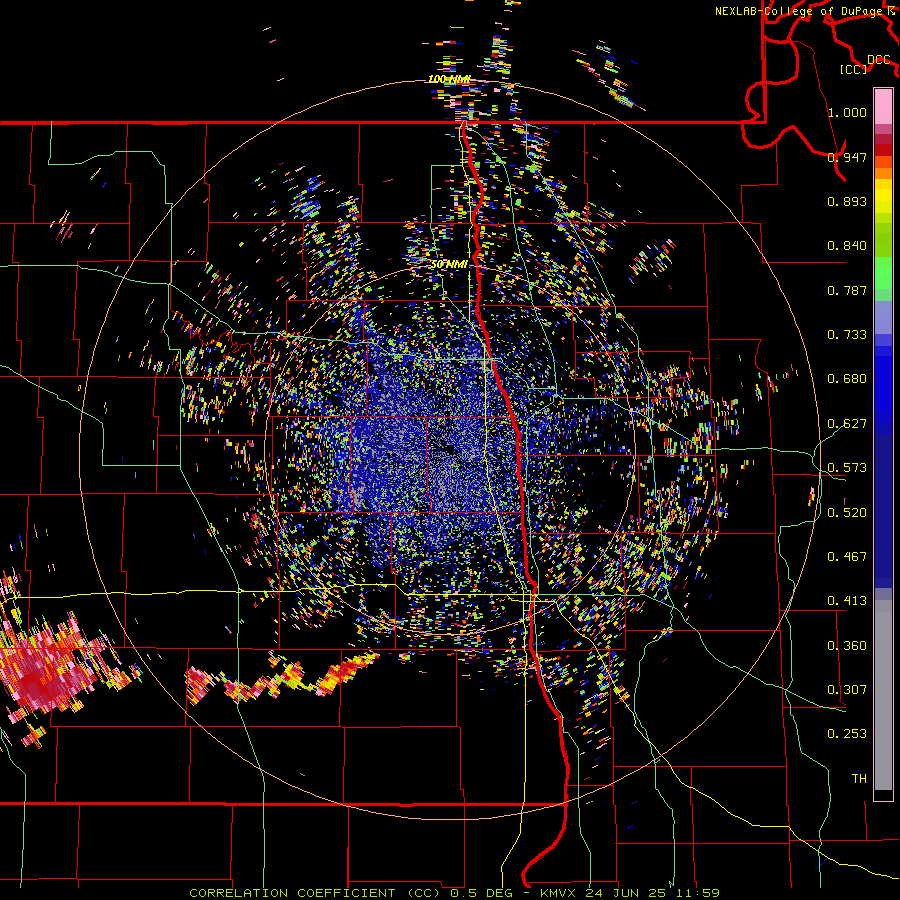The width and height of the screenshot is (900, 900).
Task: Click the 0.680 colorbar label
Action: coord(847,379)
